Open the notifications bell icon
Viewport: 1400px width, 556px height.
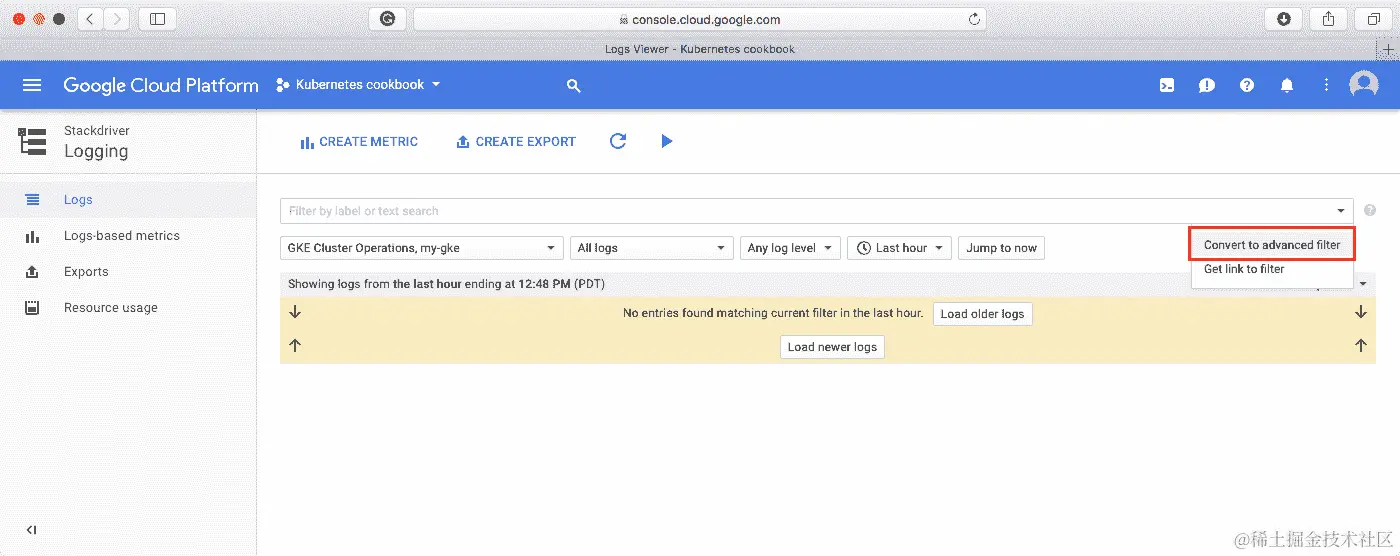[x=1287, y=85]
